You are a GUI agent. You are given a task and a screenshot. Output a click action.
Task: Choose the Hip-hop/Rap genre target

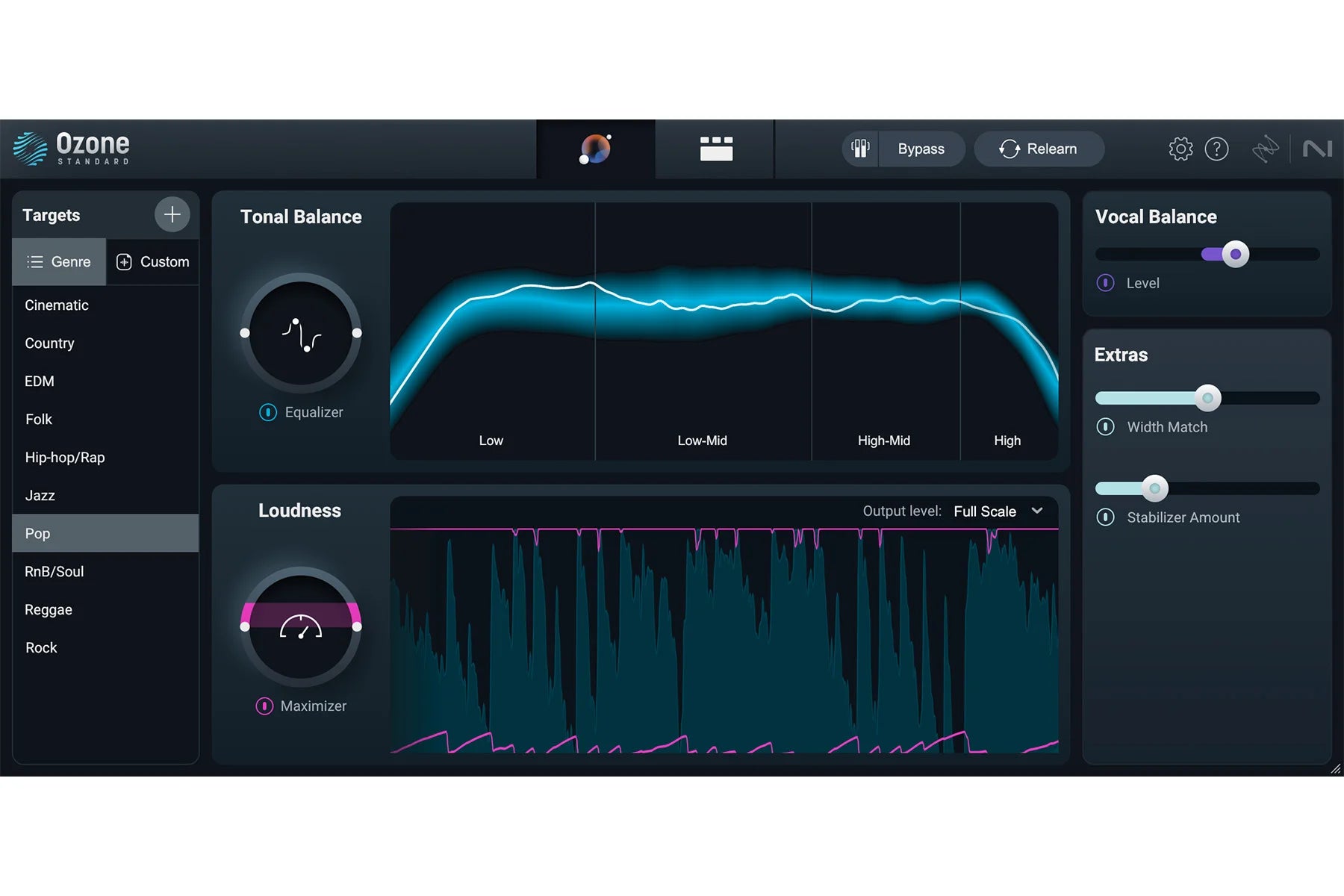point(65,458)
